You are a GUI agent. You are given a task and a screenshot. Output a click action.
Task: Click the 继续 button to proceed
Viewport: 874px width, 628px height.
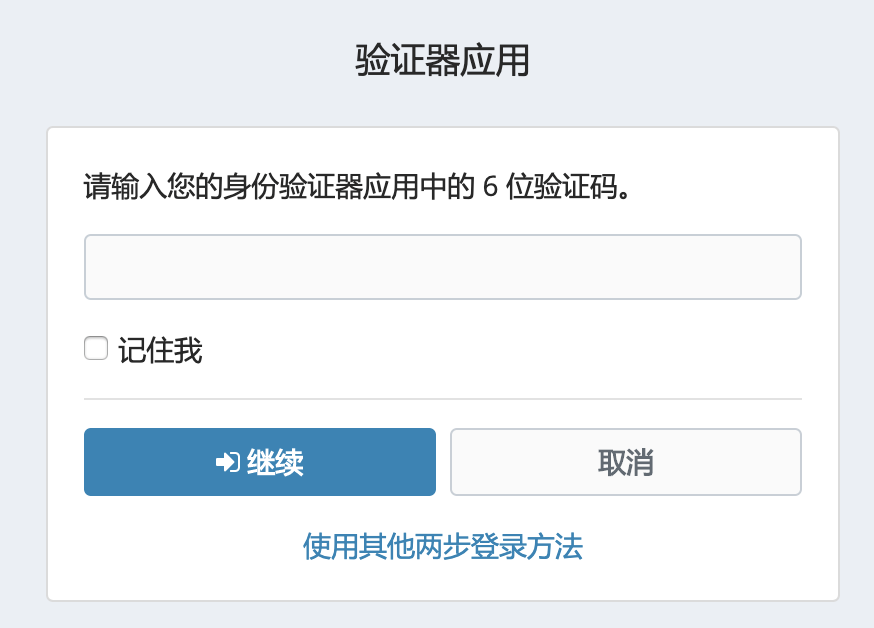pyautogui.click(x=259, y=461)
